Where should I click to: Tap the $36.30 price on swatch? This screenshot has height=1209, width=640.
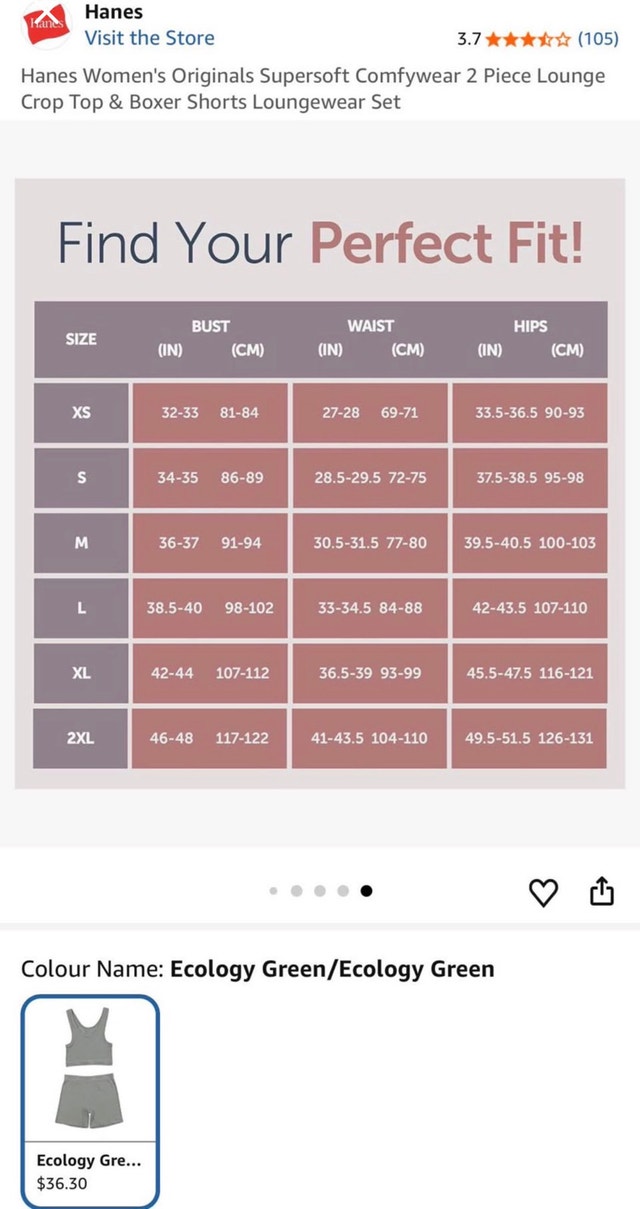[62, 1182]
